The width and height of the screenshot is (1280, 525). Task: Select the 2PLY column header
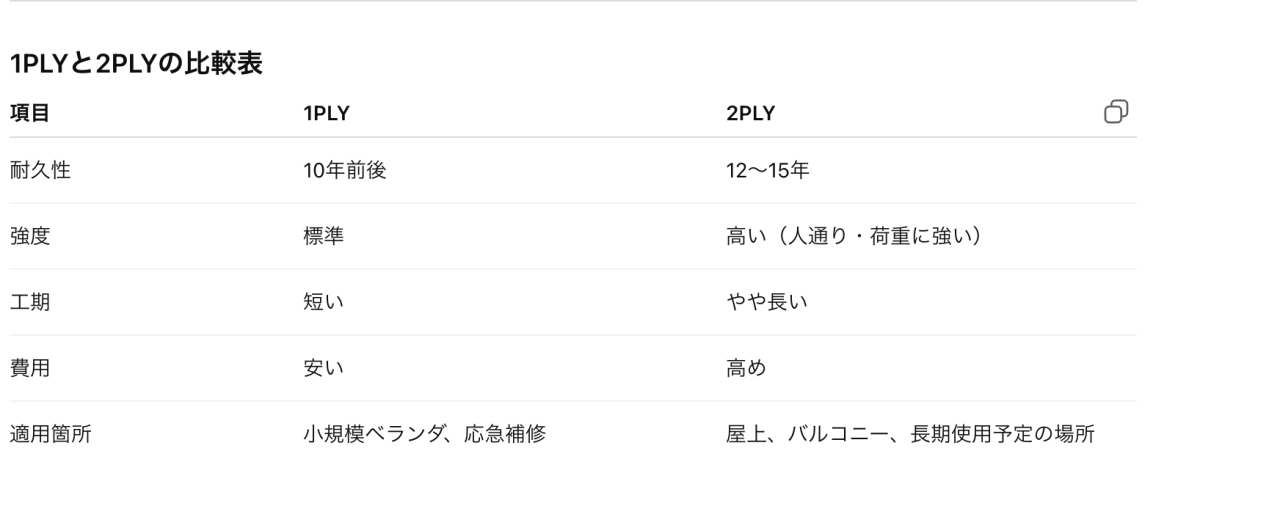[x=750, y=114]
